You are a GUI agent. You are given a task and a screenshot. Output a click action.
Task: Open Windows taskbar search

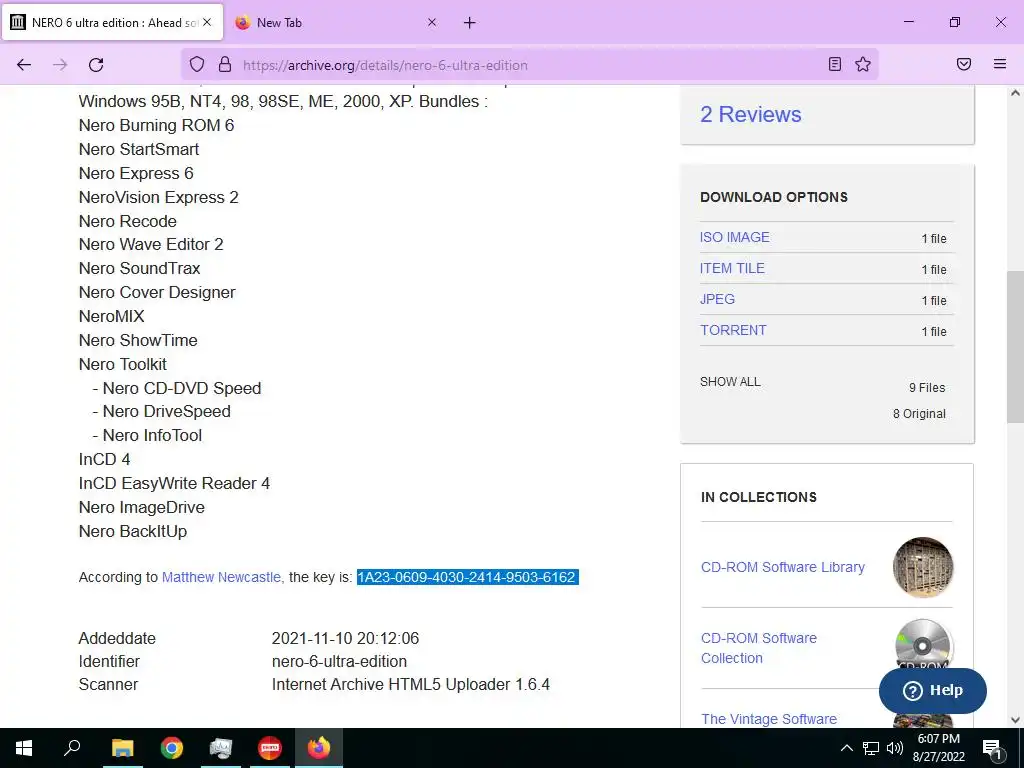72,748
